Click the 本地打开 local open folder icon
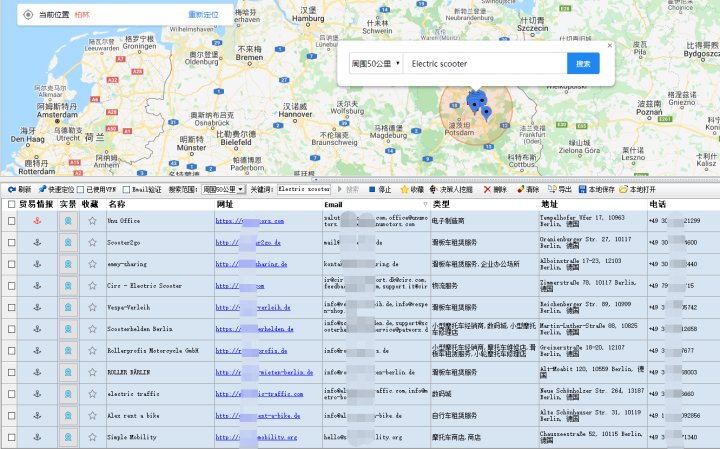720x449 pixels. click(x=624, y=190)
